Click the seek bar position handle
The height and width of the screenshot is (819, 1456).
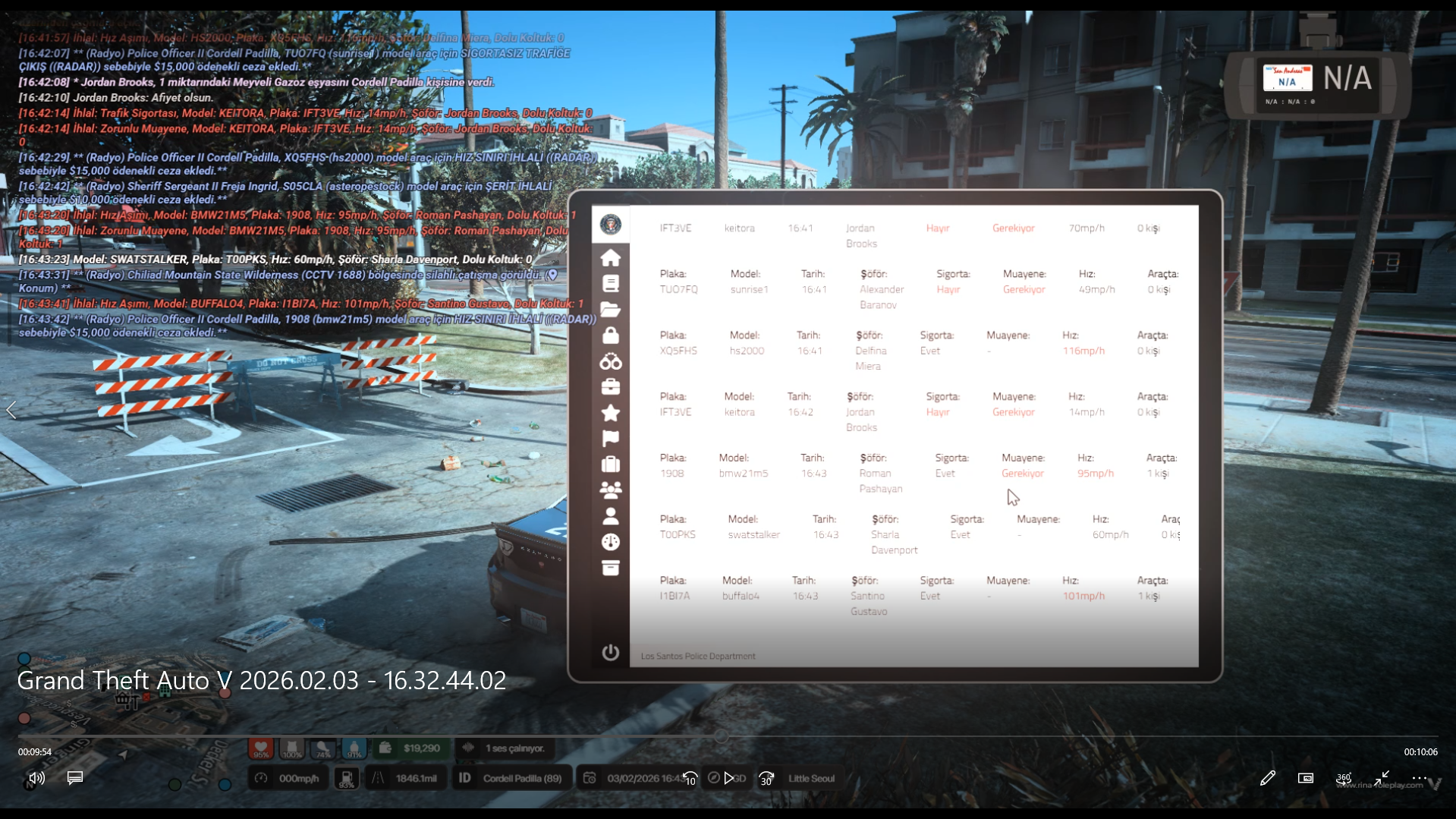point(722,736)
